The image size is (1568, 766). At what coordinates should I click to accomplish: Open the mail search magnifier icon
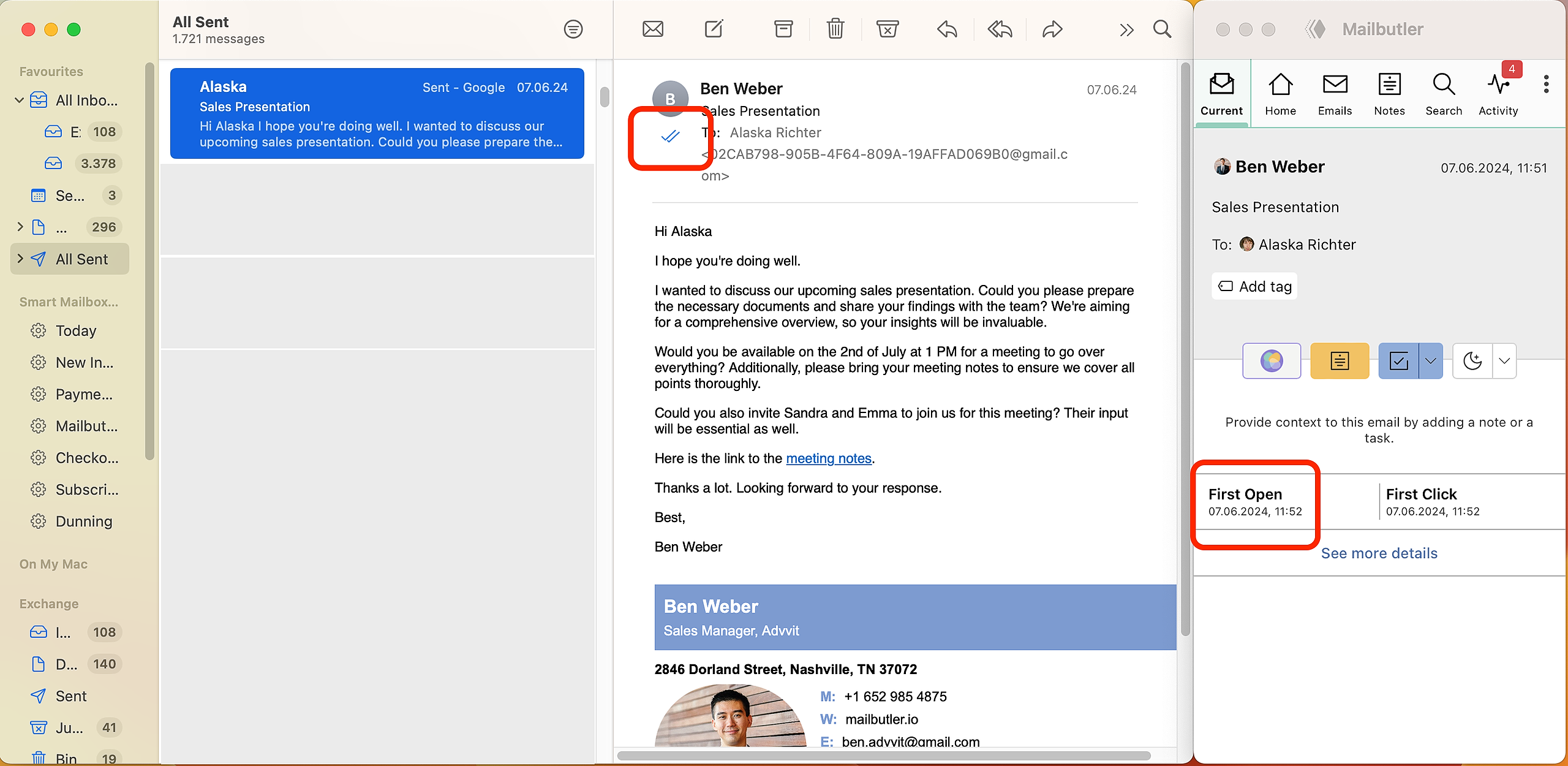coord(1162,29)
